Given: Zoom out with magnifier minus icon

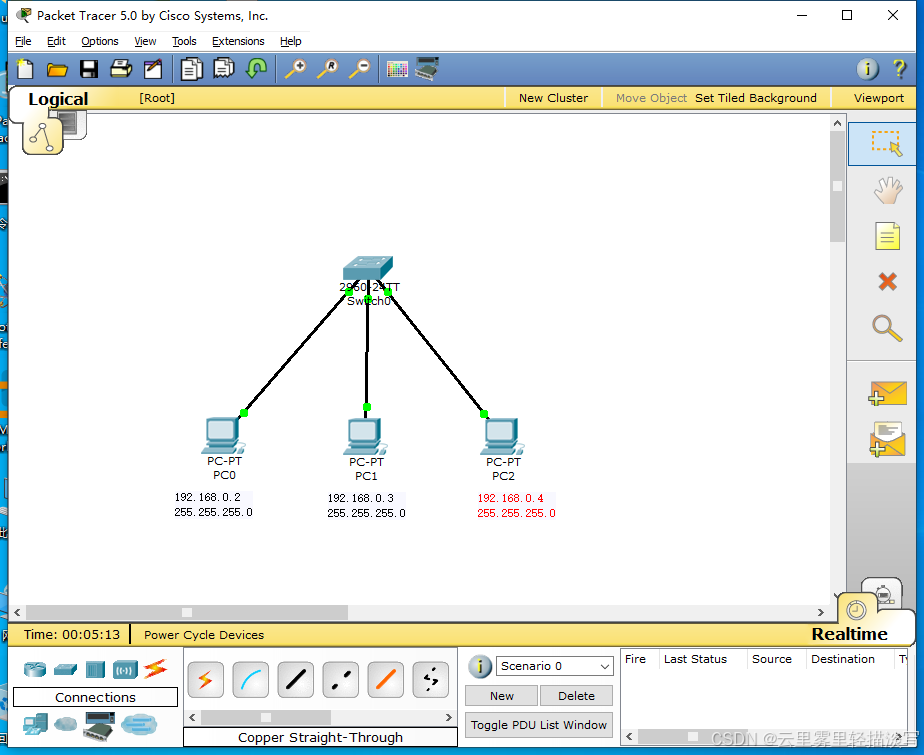Looking at the screenshot, I should point(359,68).
